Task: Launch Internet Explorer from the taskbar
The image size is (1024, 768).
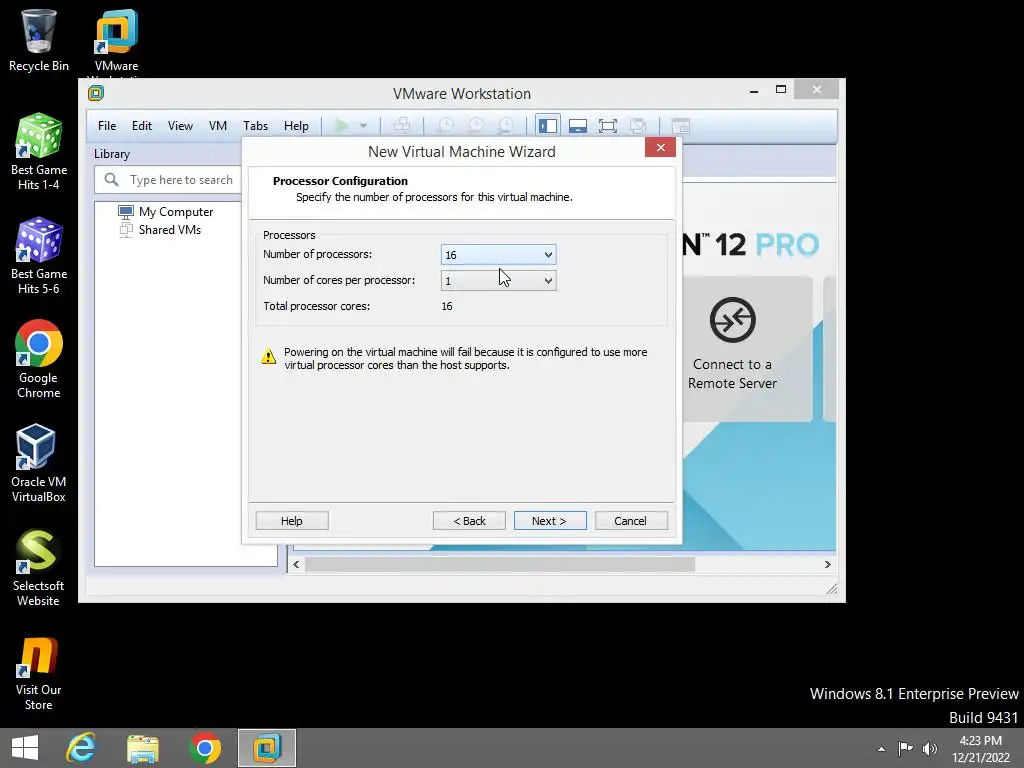Action: click(x=81, y=748)
